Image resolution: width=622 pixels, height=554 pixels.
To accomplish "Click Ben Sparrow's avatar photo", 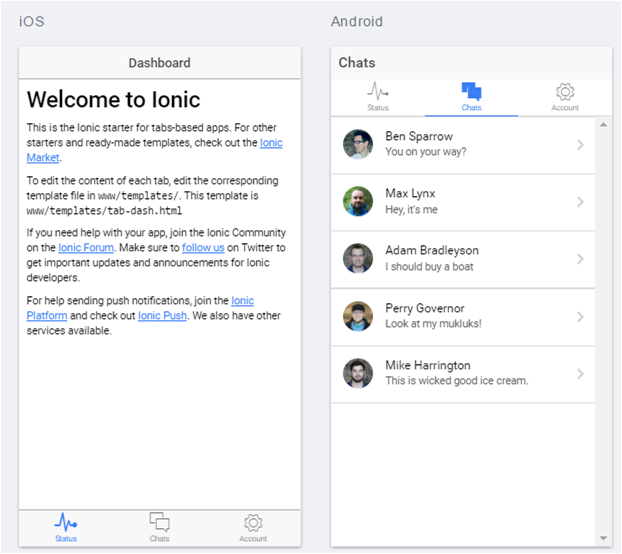I will (358, 145).
